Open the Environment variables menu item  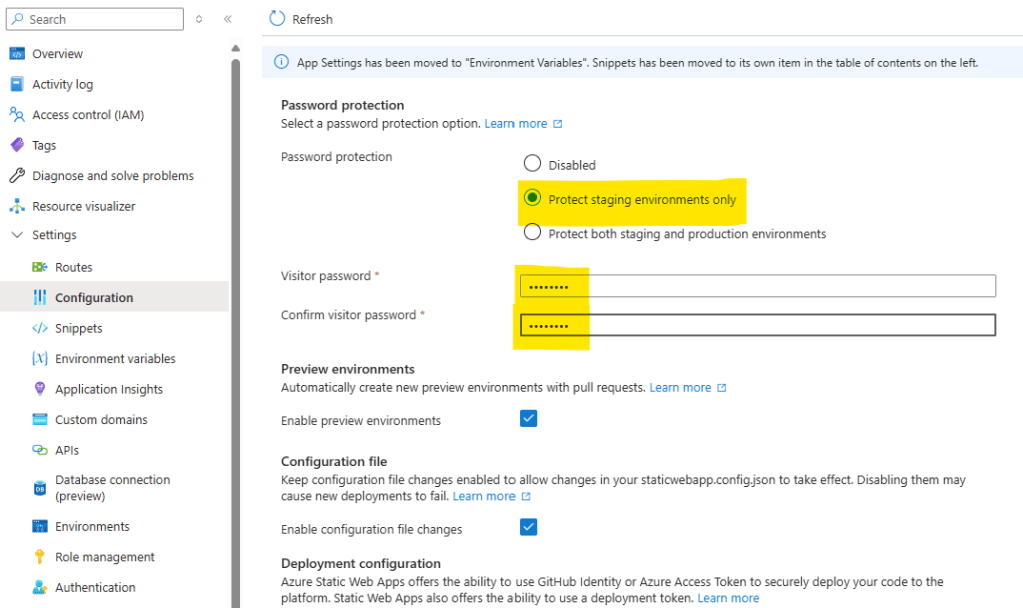point(115,359)
